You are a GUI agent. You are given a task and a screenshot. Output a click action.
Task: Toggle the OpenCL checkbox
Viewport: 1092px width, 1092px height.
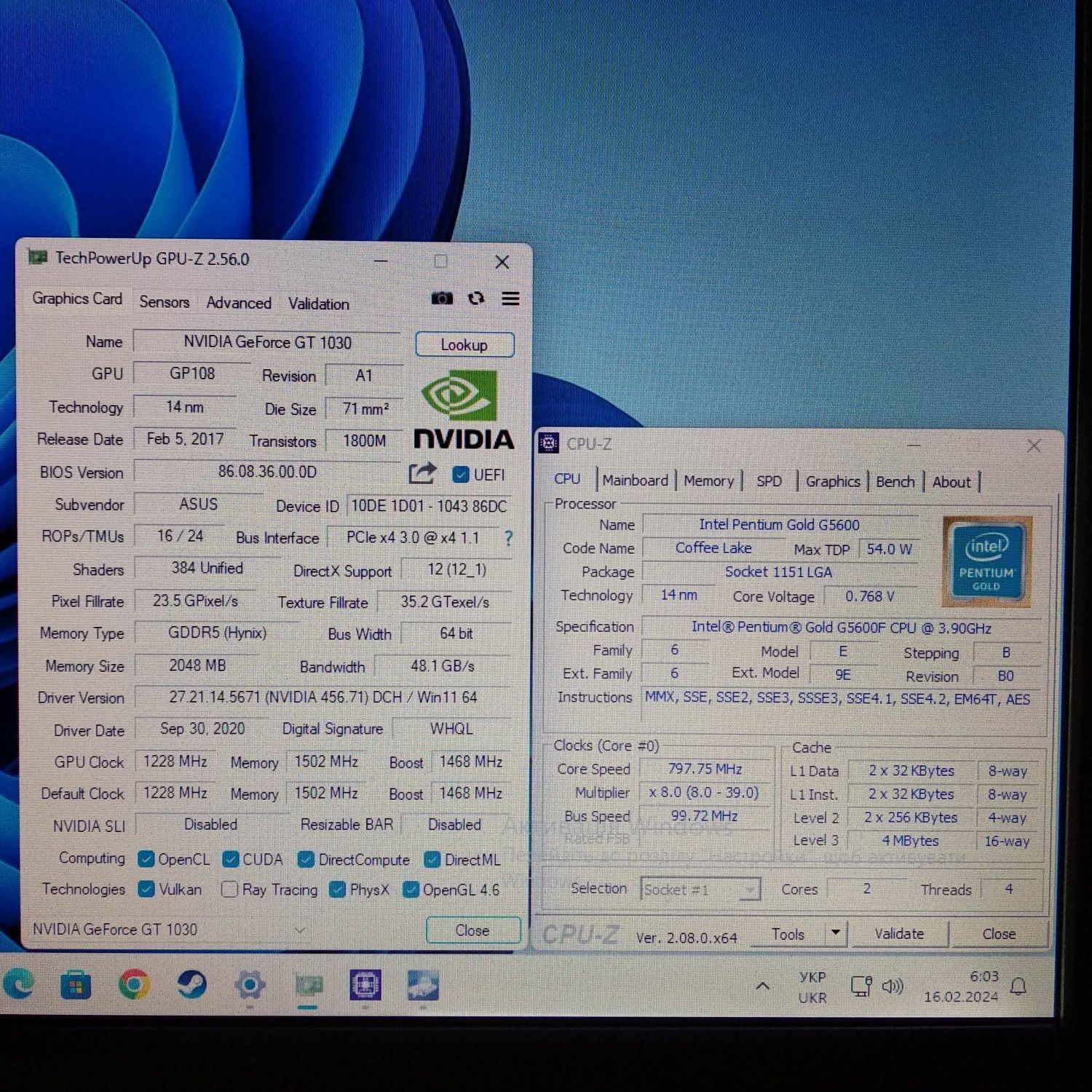click(x=146, y=860)
